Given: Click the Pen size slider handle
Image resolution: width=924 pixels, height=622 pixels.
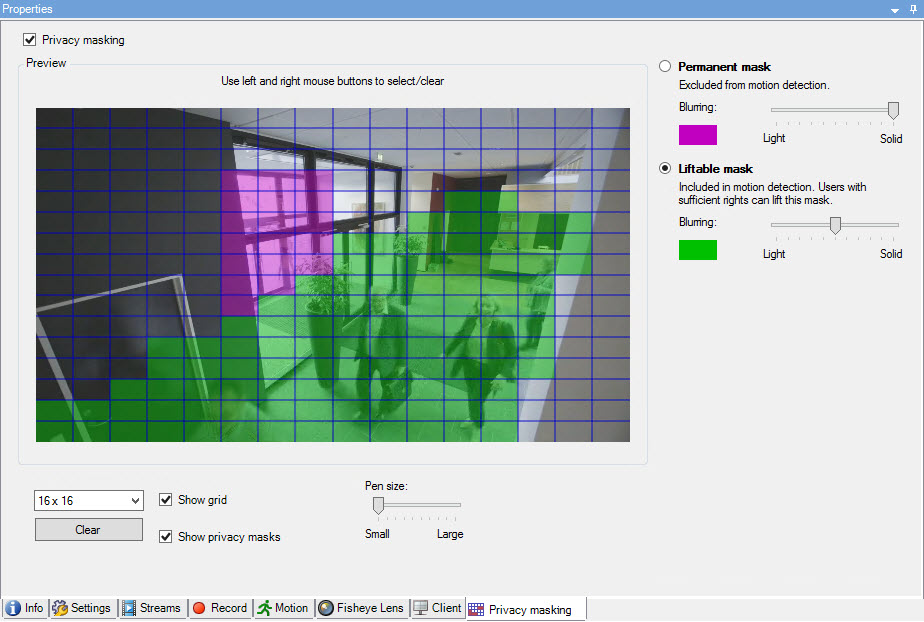Looking at the screenshot, I should click(x=378, y=506).
